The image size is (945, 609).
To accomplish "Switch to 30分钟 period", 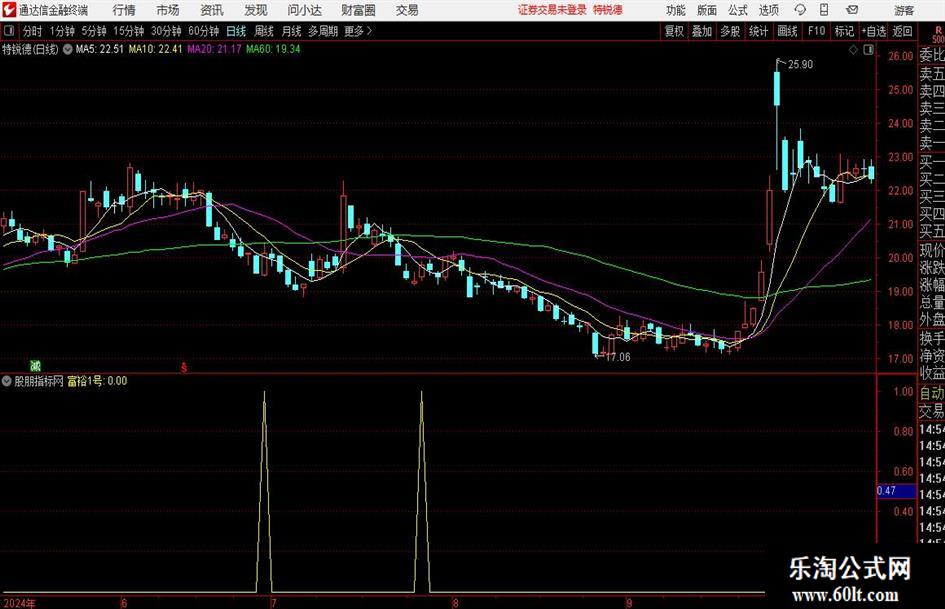I will click(x=166, y=31).
